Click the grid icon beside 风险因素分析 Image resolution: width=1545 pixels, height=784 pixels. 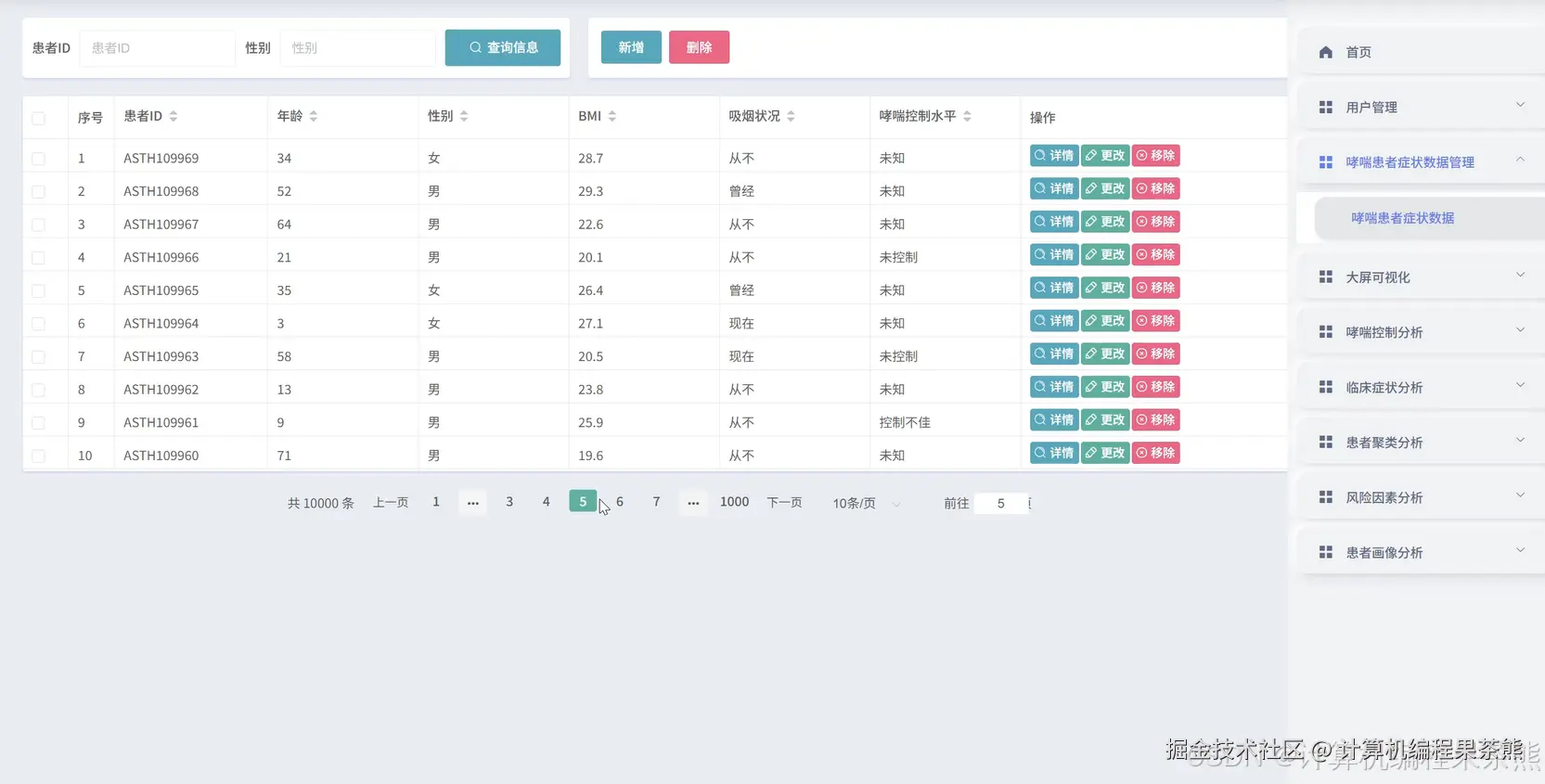(1326, 497)
